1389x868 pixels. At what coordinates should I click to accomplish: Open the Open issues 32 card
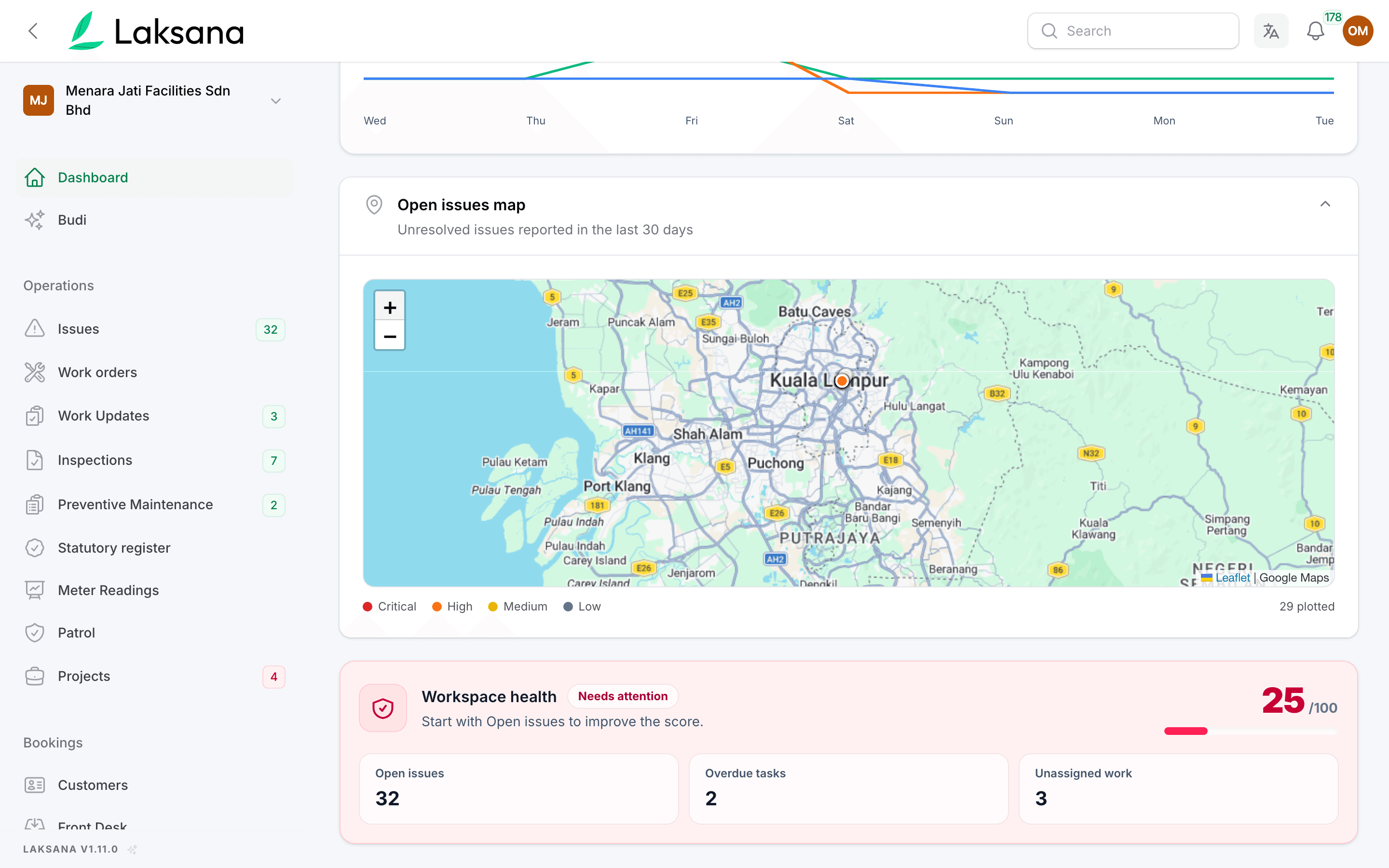point(519,789)
